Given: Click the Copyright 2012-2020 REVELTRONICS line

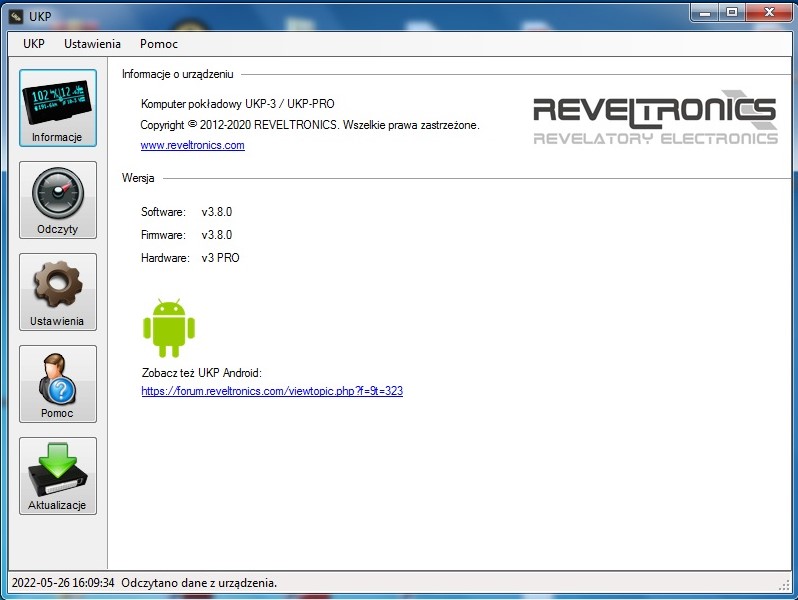Looking at the screenshot, I should [x=310, y=125].
